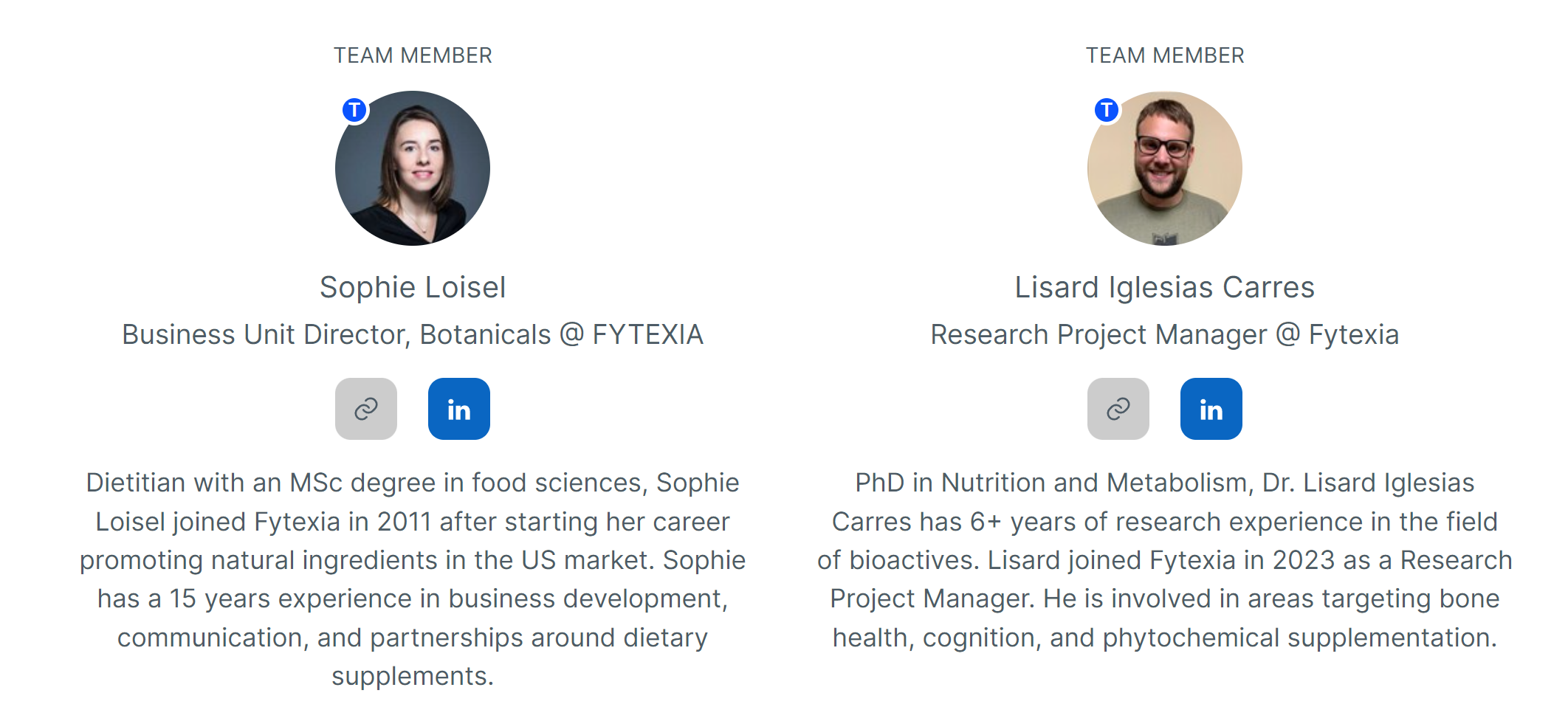This screenshot has width=1568, height=707.
Task: Click Sophie's bio paragraph about food sciences
Action: point(413,559)
